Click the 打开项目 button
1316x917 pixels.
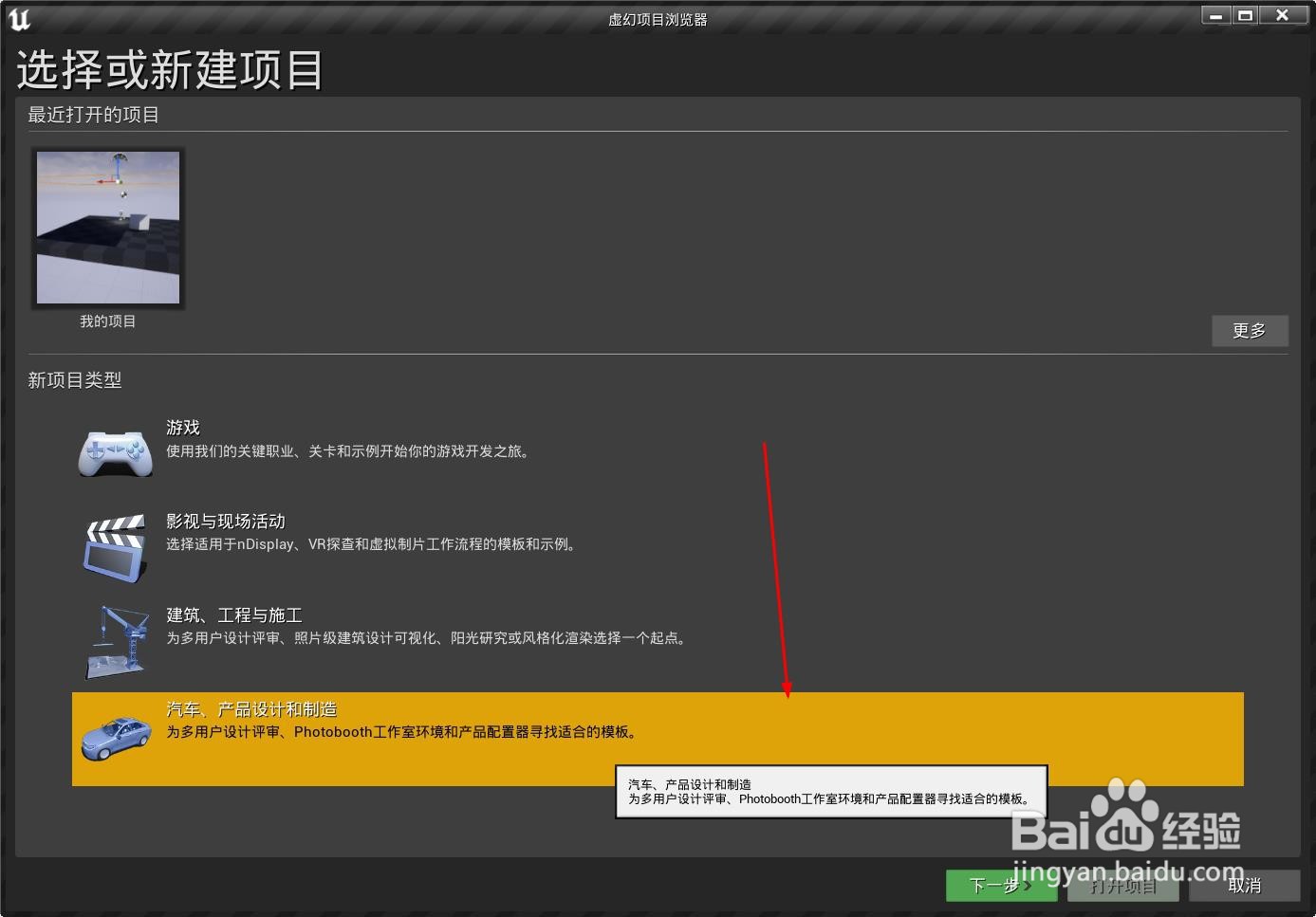tap(1122, 885)
